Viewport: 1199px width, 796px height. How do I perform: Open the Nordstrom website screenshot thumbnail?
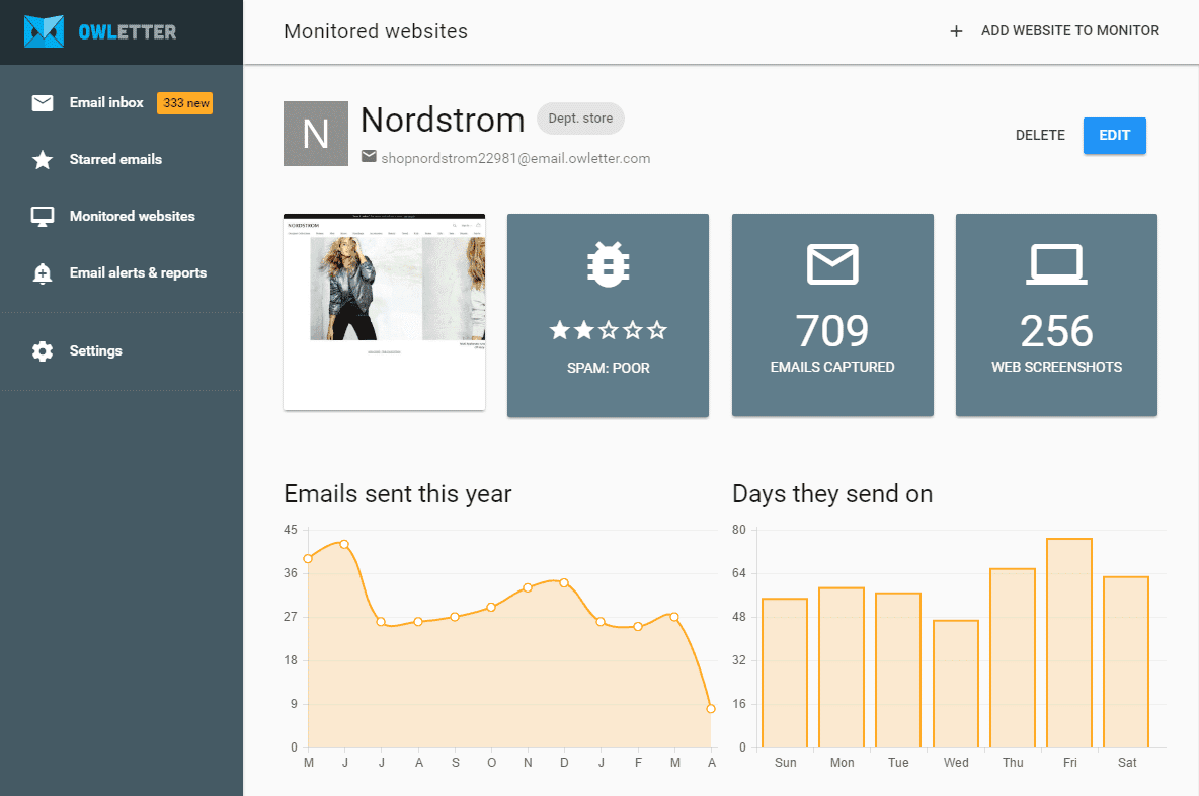coord(384,311)
